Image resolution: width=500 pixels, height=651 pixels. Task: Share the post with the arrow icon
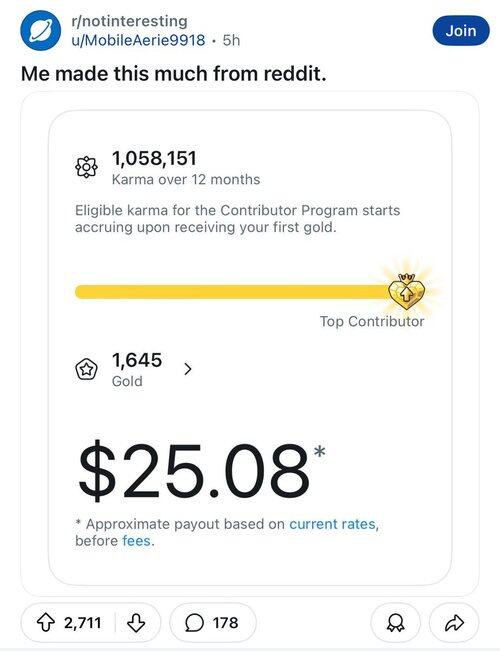454,623
